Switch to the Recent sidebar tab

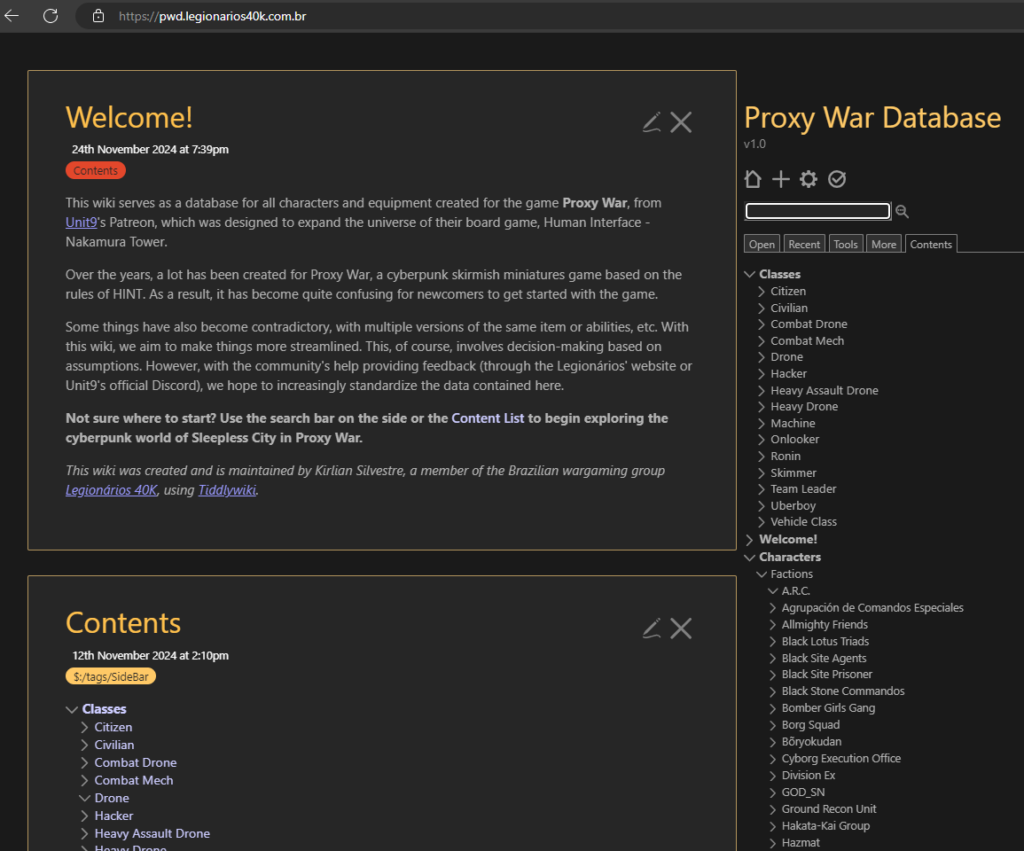tap(804, 244)
